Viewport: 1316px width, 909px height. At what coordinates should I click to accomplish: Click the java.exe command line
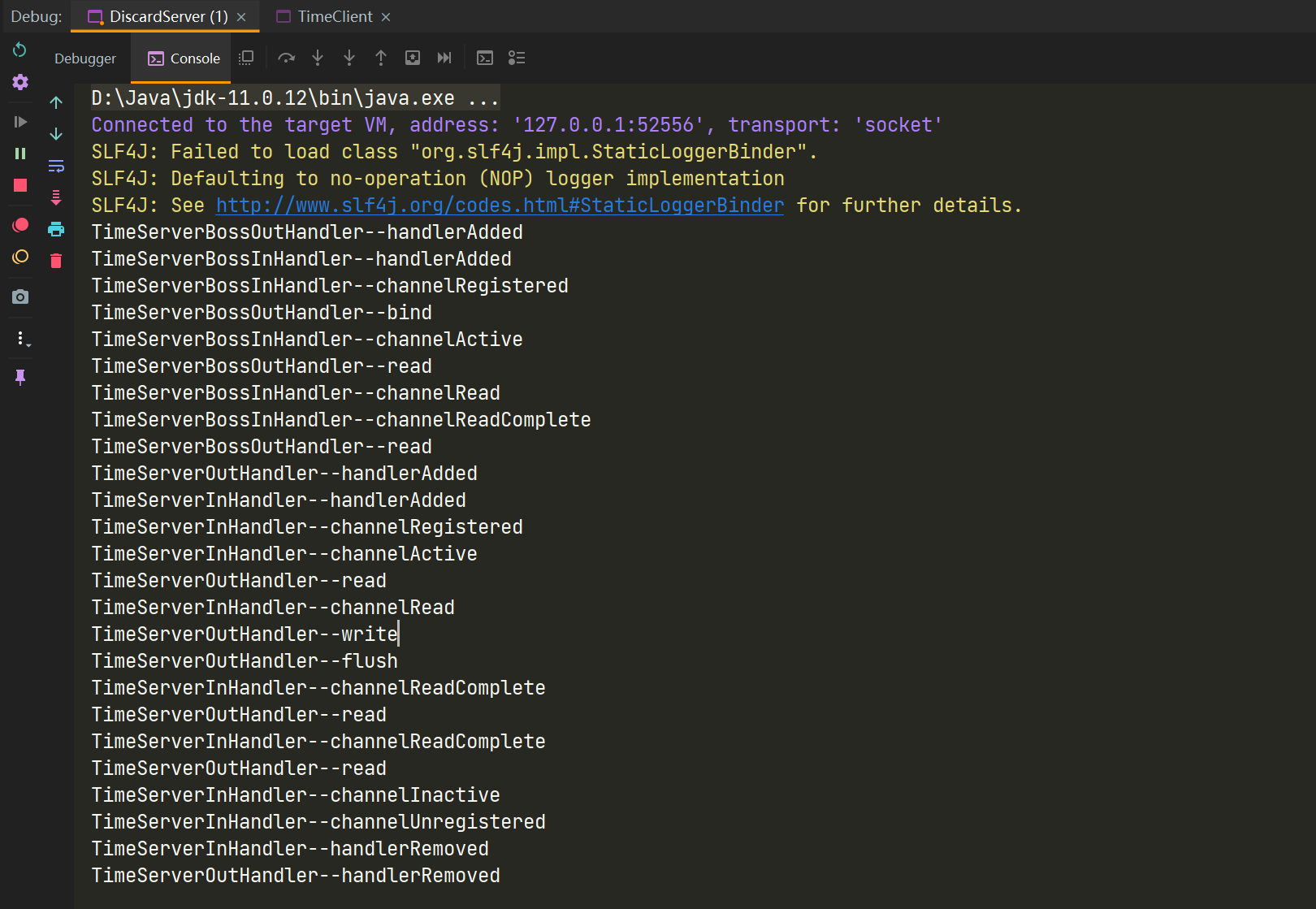point(295,98)
